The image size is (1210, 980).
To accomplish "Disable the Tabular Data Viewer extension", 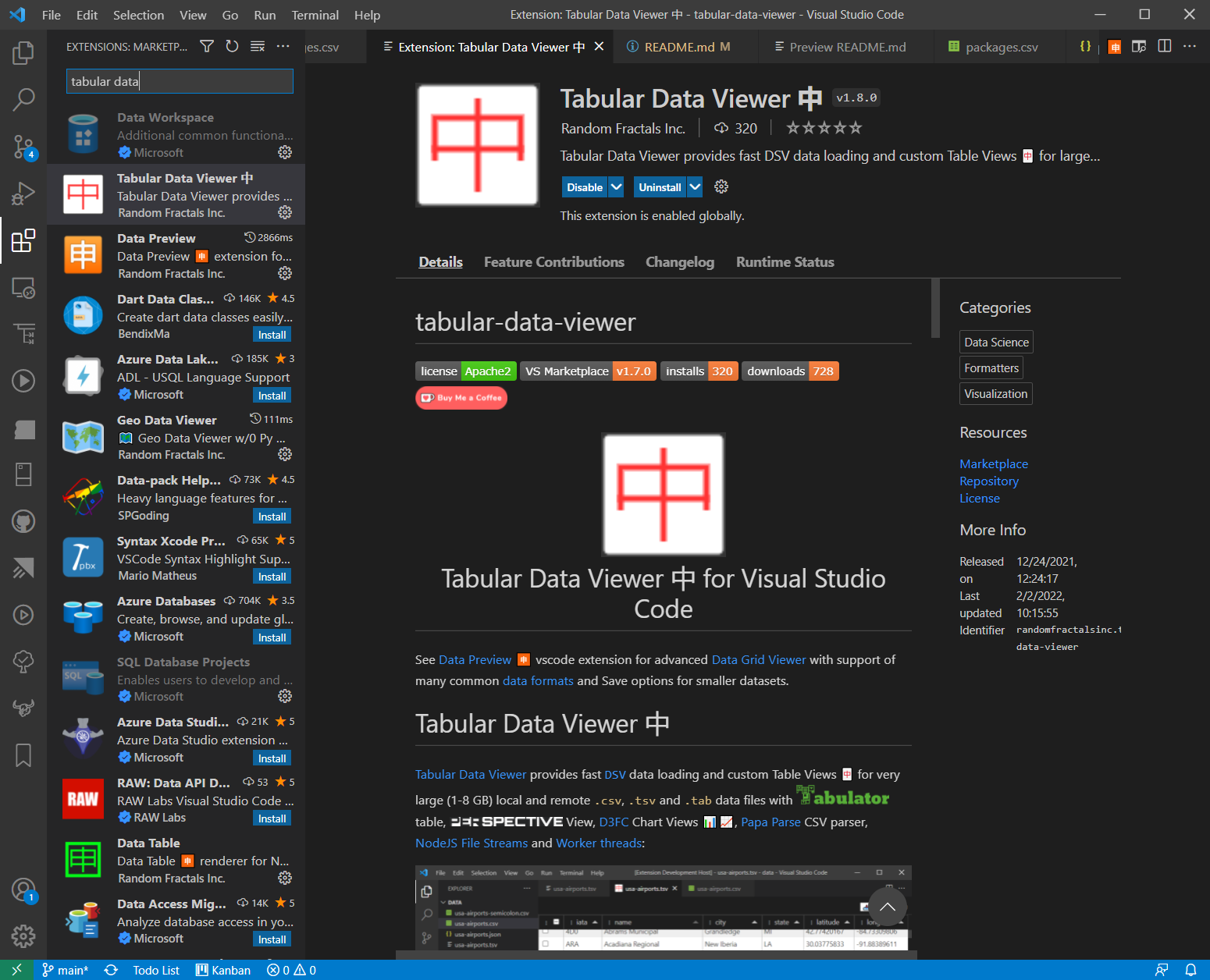I will tap(585, 186).
